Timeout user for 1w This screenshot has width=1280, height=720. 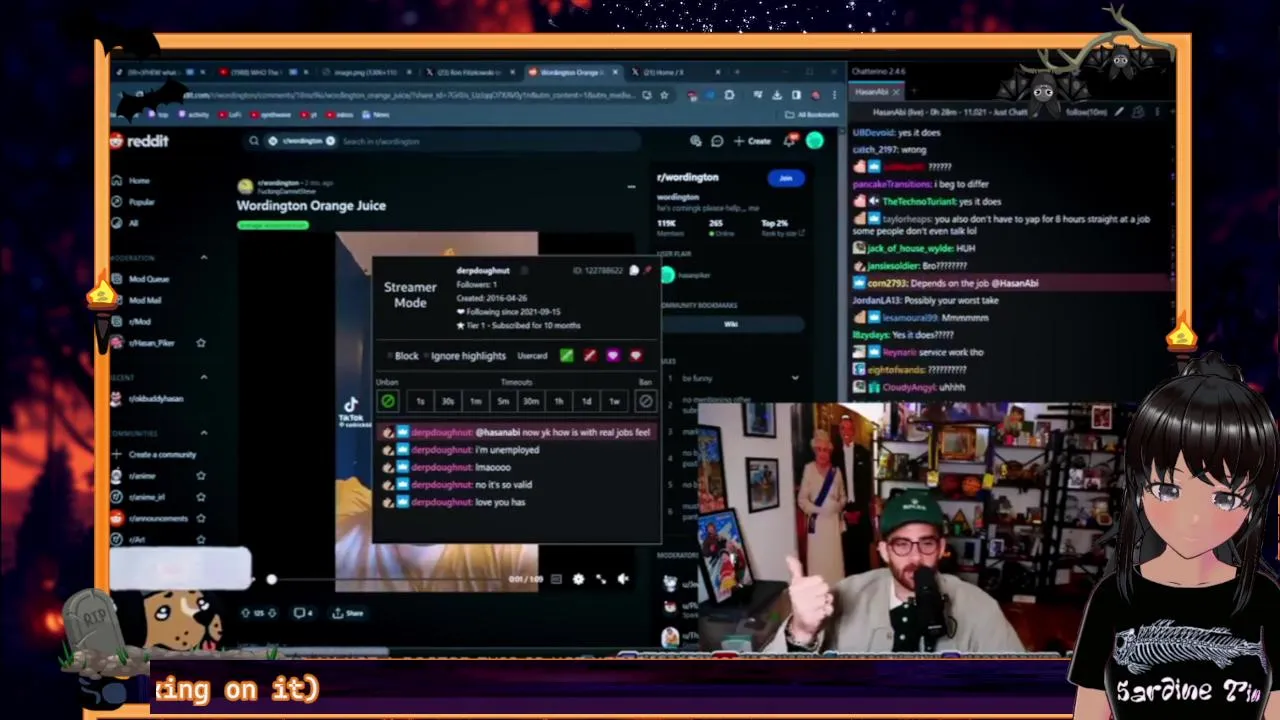point(614,401)
